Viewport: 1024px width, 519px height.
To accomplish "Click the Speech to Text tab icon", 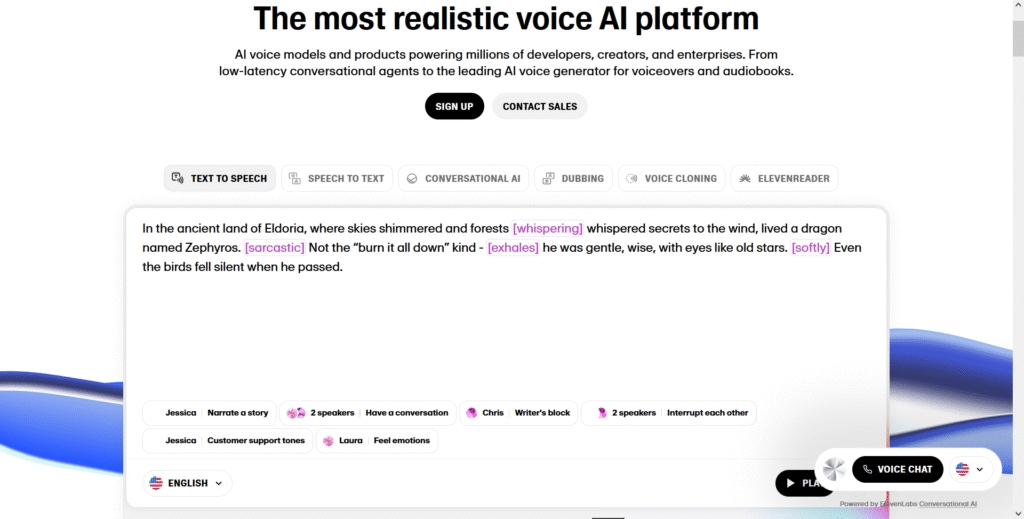I will pyautogui.click(x=295, y=178).
